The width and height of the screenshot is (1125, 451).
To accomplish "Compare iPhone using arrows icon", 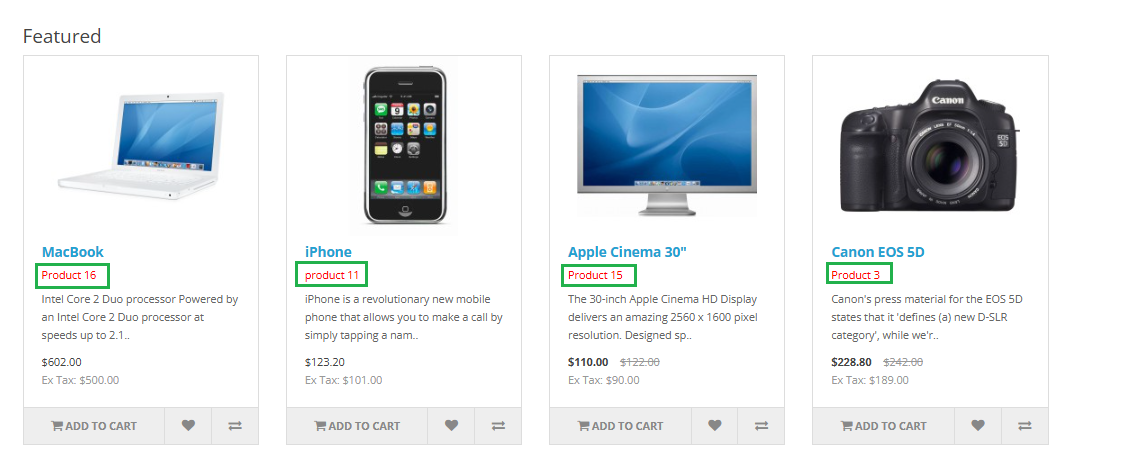I will 499,426.
